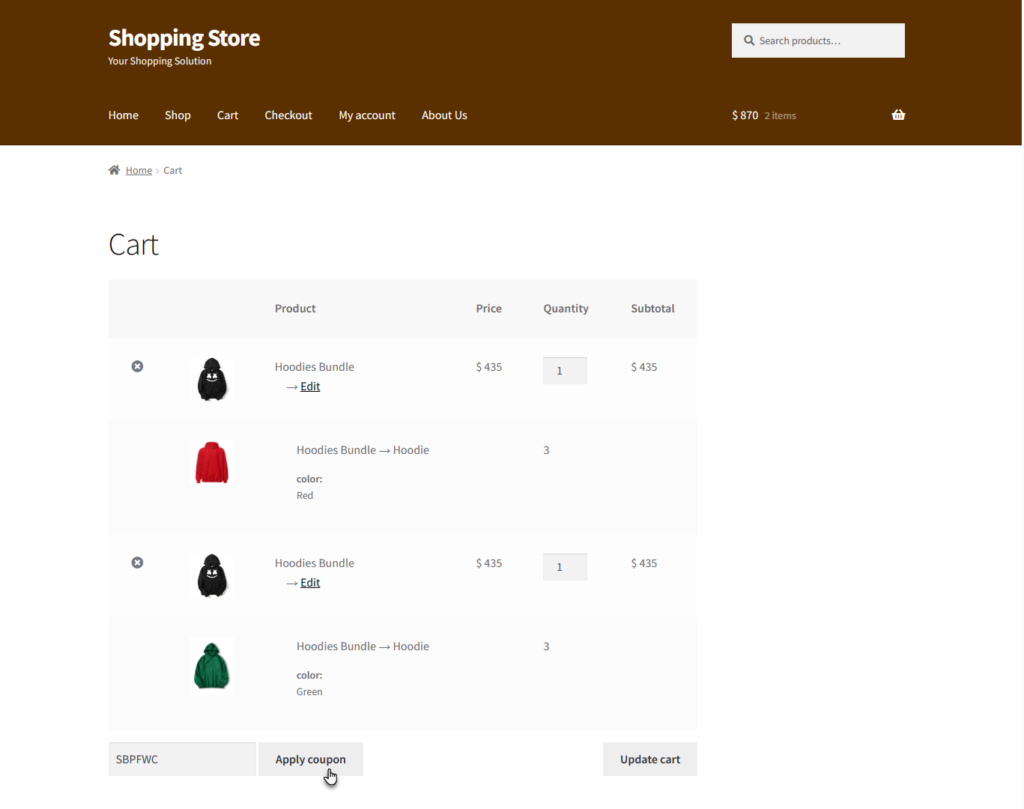
Task: Click the 'Green' color value
Action: coord(310,692)
